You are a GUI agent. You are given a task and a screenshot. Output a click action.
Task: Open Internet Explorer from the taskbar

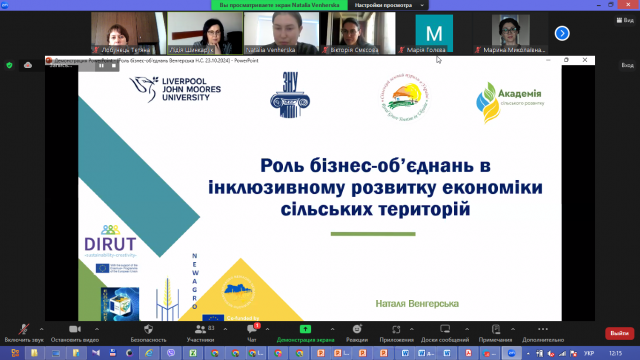(149, 353)
